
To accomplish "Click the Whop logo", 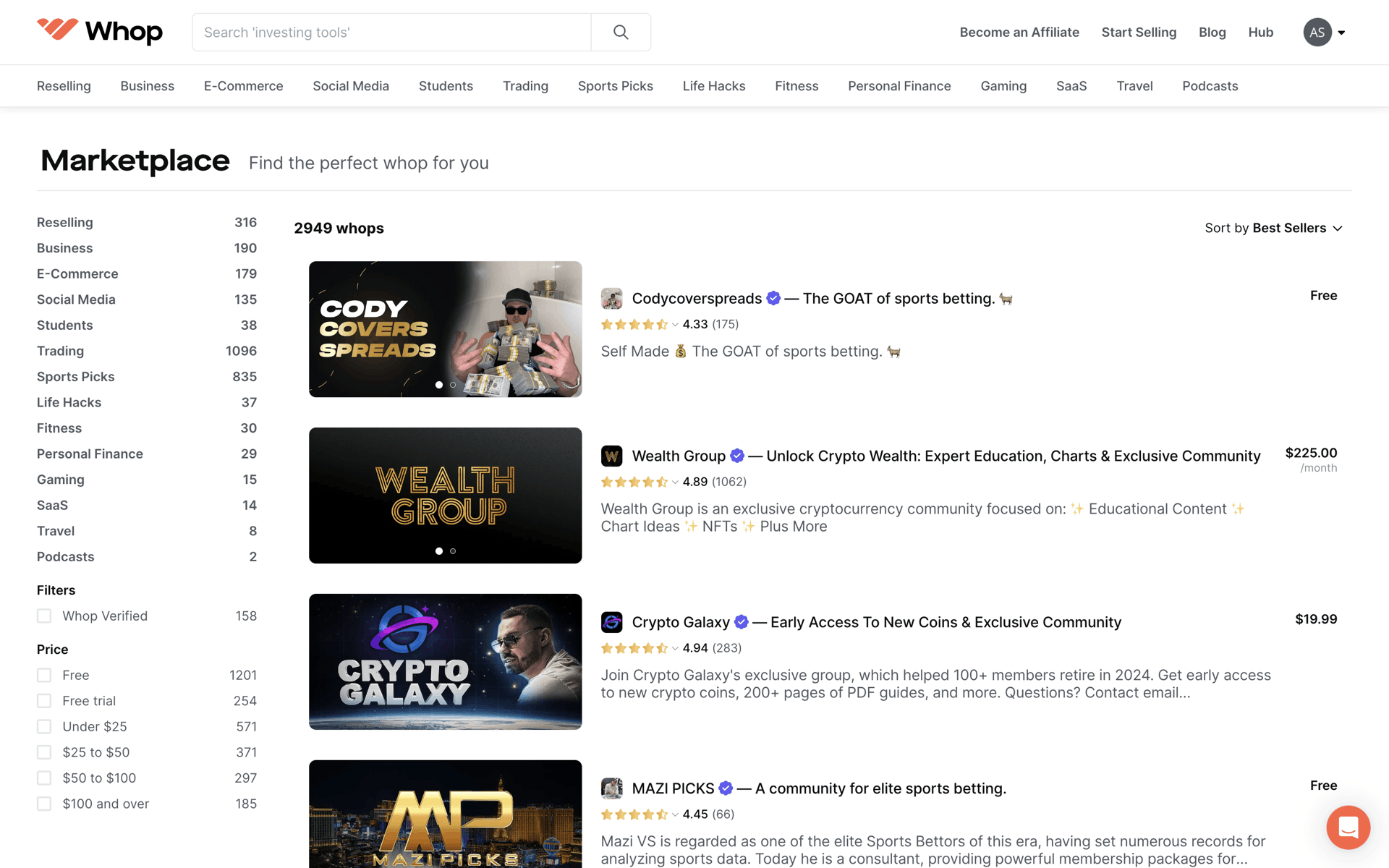I will (100, 32).
